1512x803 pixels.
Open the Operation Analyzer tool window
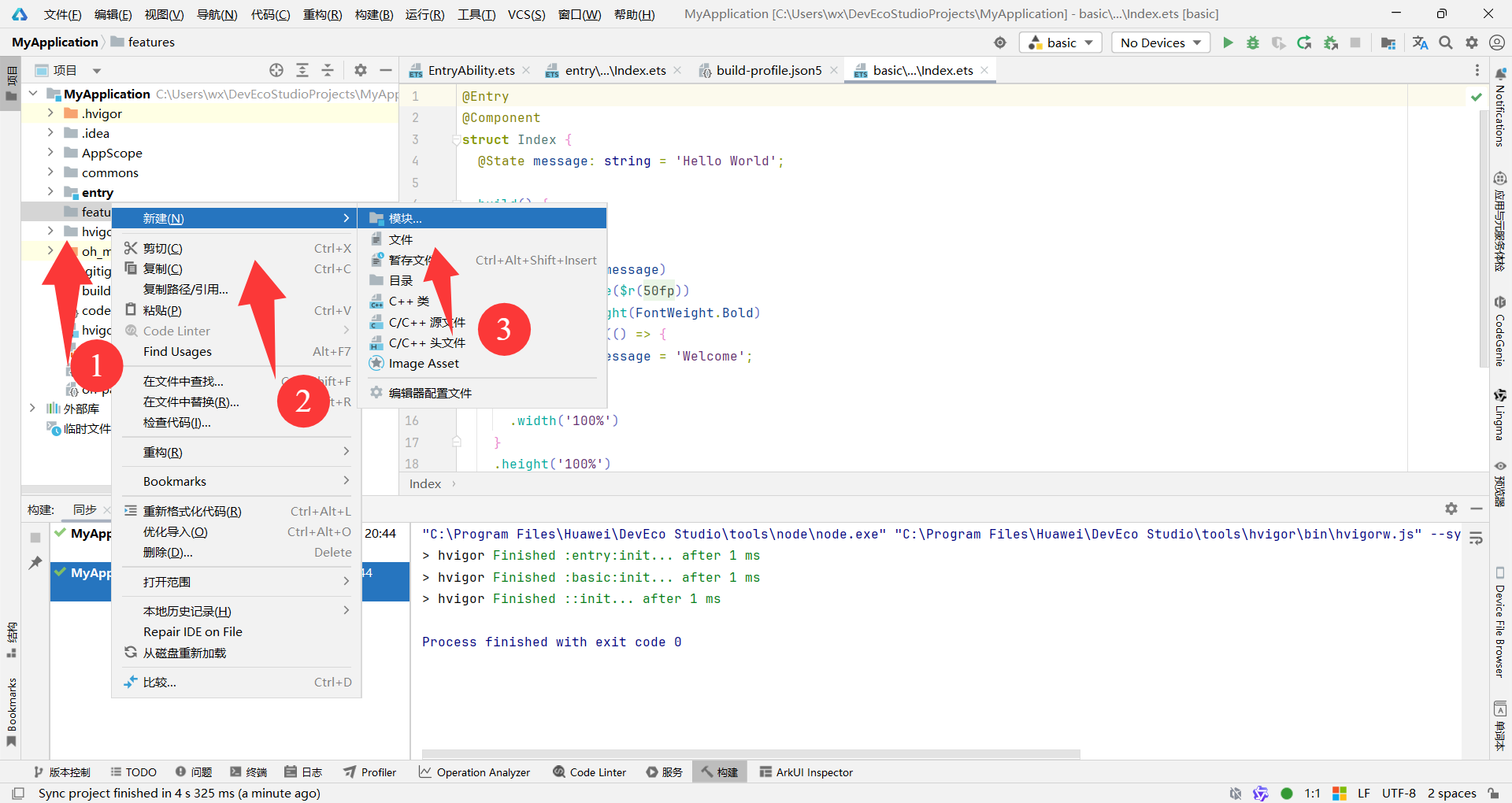point(475,772)
